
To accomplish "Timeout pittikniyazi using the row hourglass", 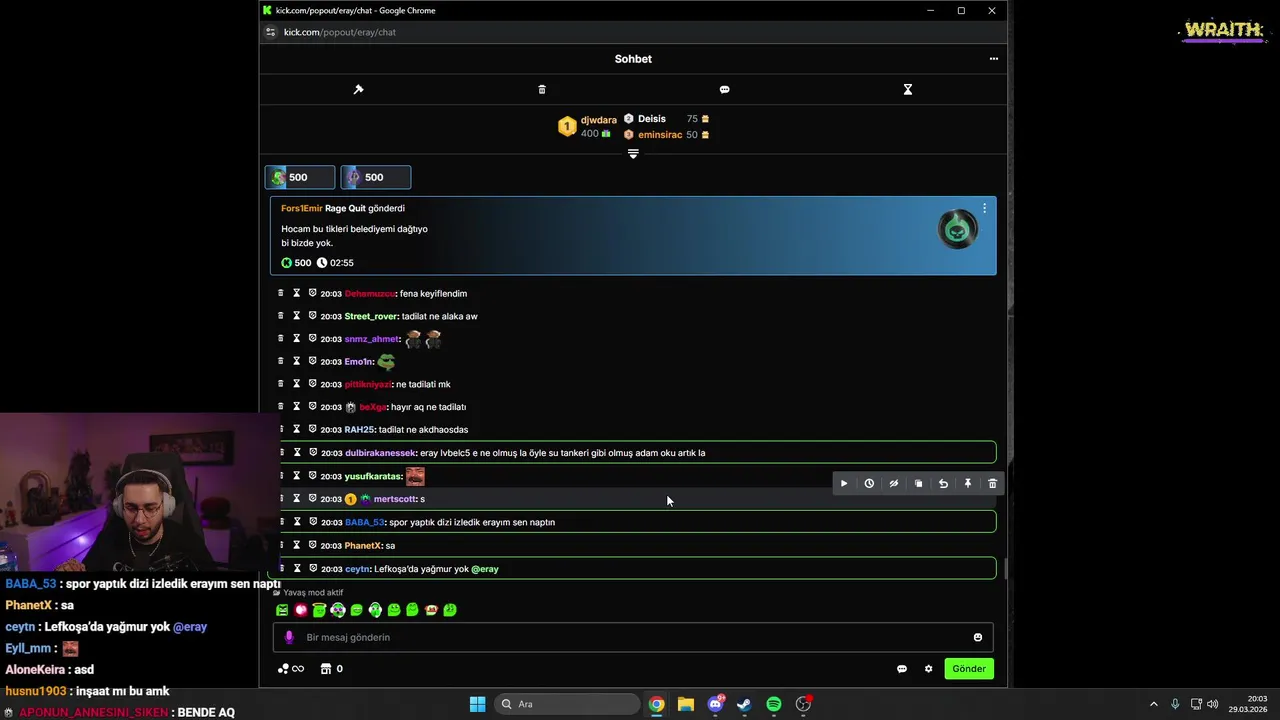I will [x=296, y=384].
